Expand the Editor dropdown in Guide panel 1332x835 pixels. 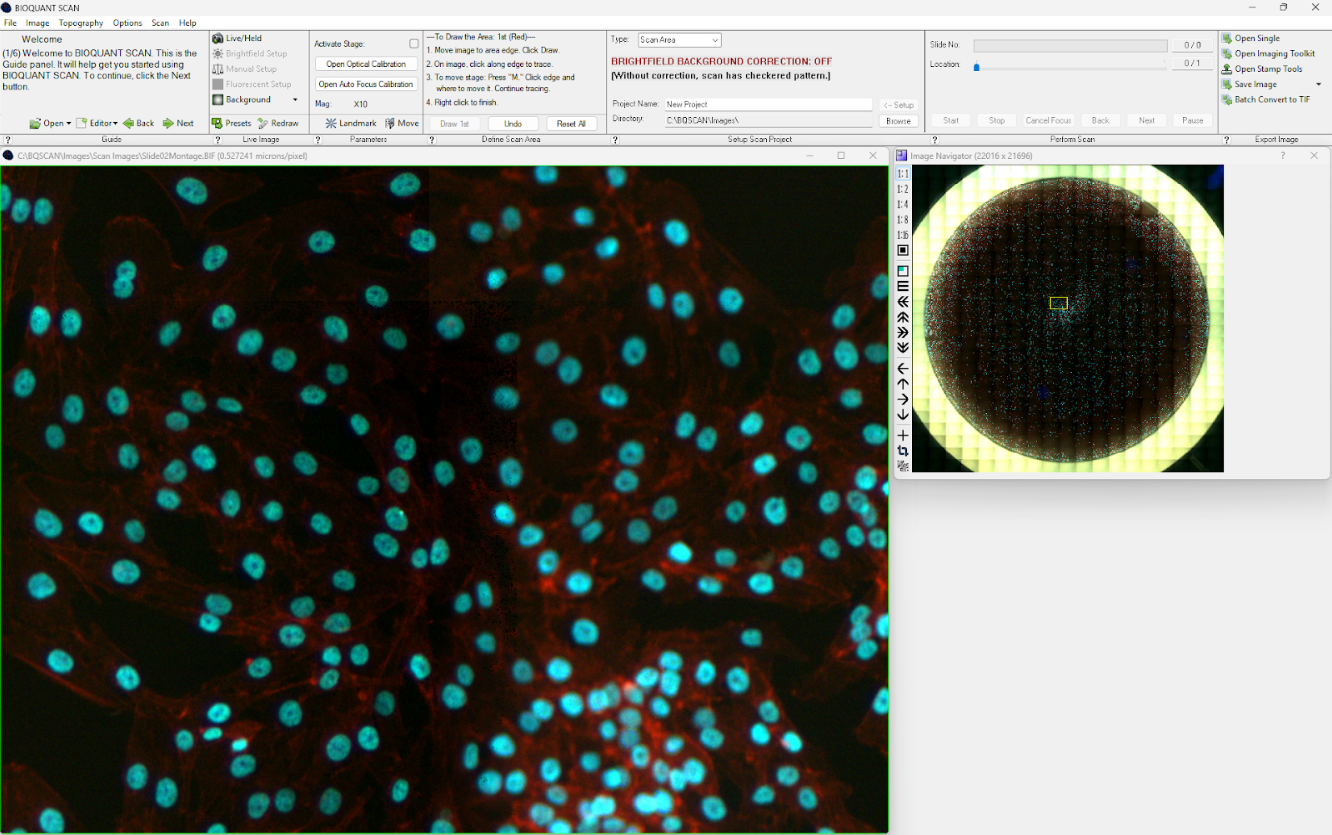(x=115, y=123)
